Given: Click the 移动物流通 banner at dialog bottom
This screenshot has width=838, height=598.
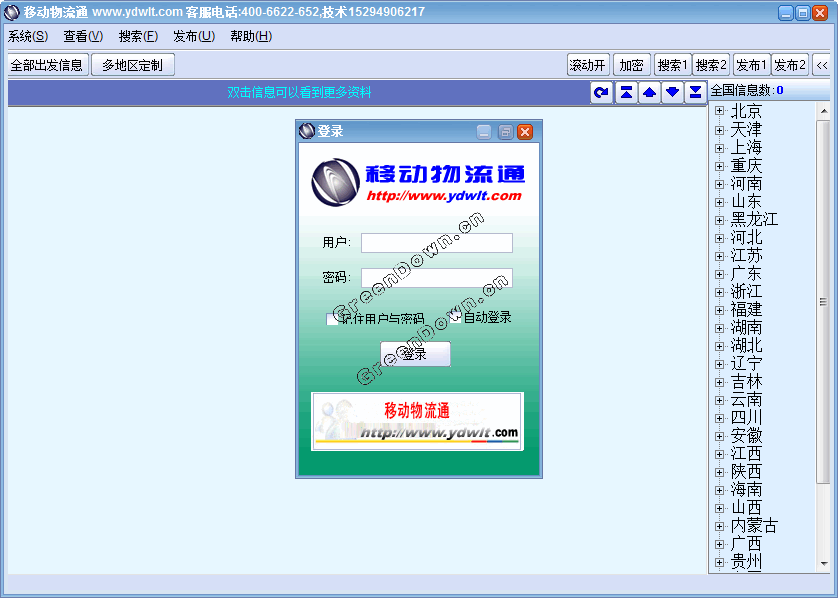Looking at the screenshot, I should click(417, 421).
